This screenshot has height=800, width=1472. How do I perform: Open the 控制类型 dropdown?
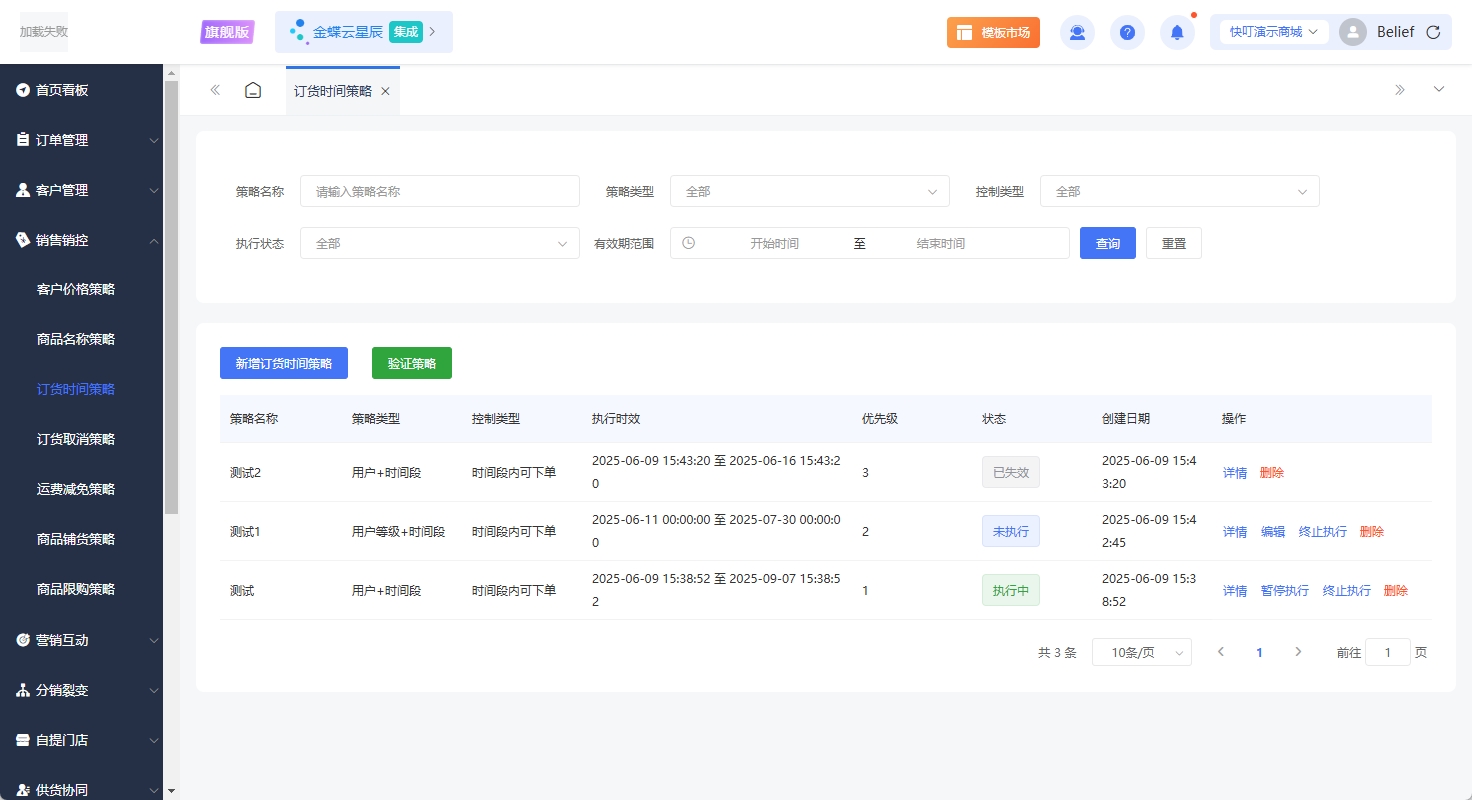(1180, 191)
